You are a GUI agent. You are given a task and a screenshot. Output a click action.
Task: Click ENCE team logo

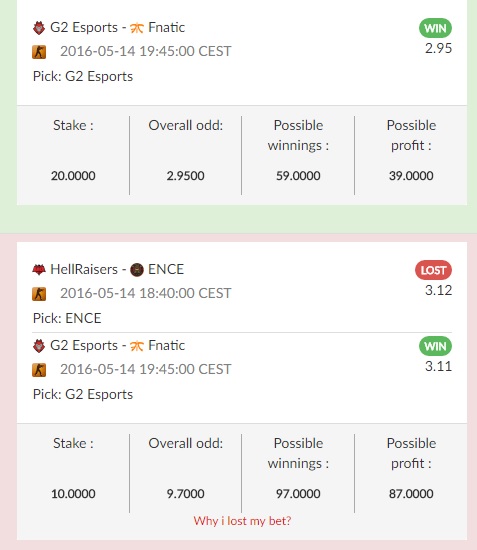(137, 270)
